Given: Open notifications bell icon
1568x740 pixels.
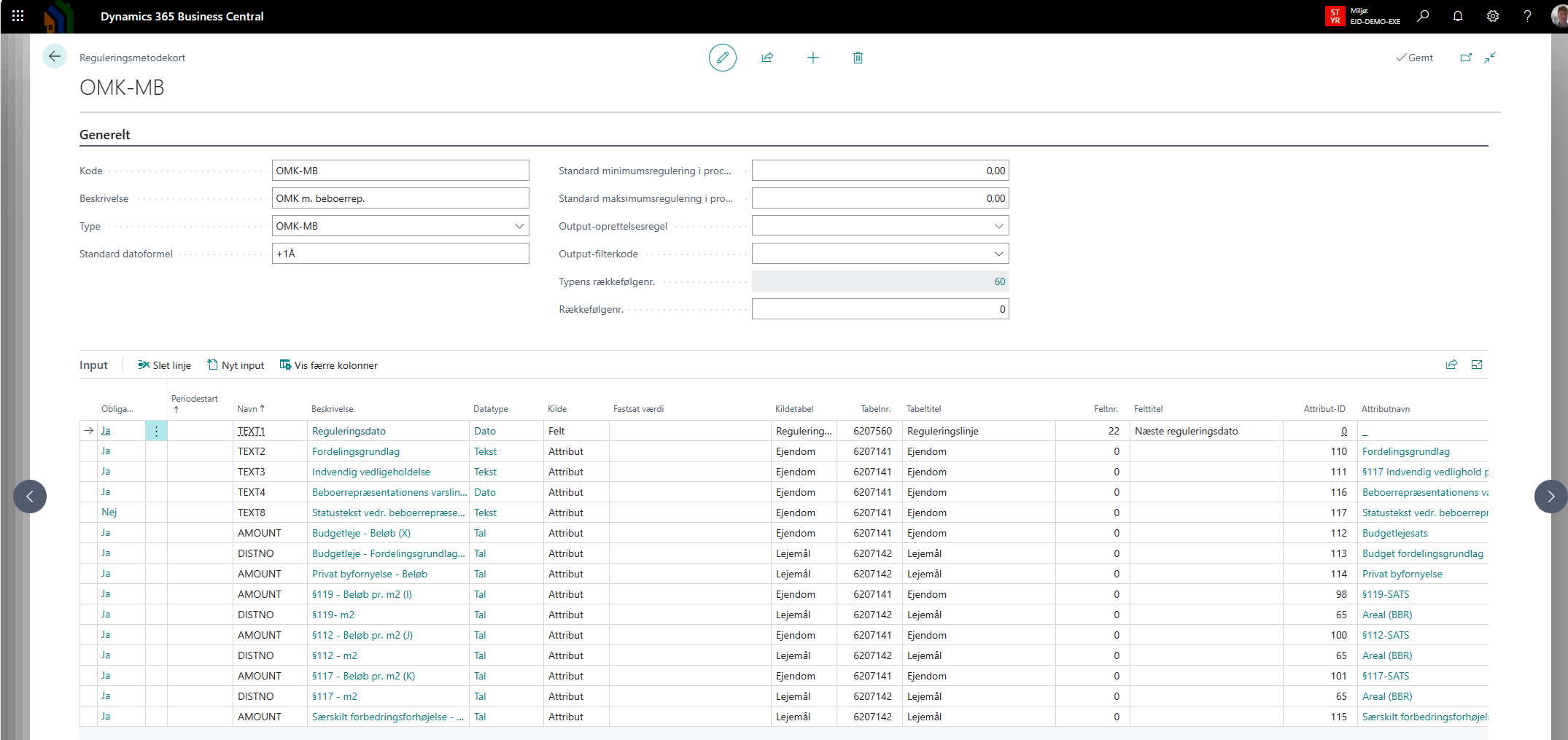Looking at the screenshot, I should [1458, 16].
